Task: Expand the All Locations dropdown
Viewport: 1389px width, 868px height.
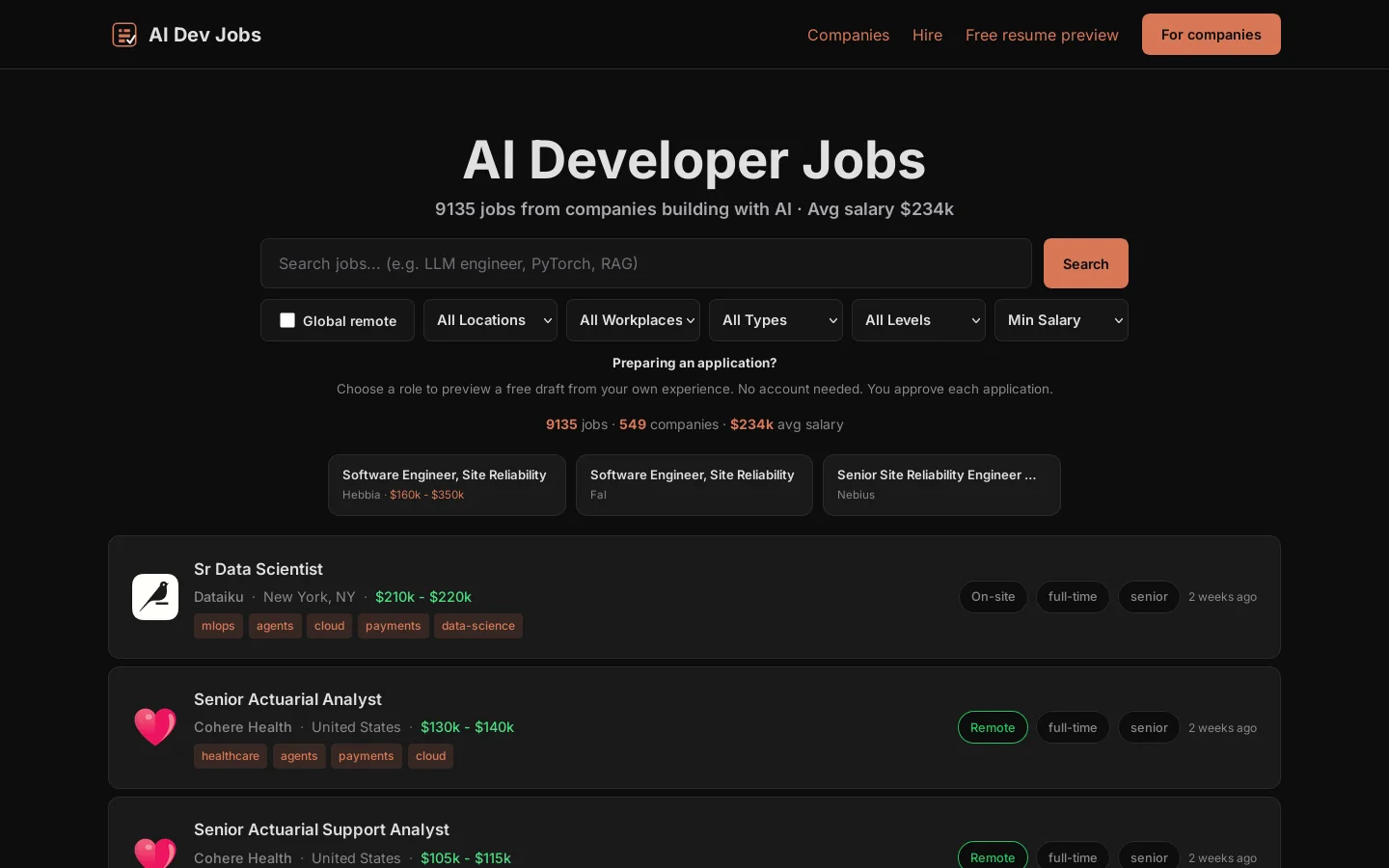Action: tap(490, 320)
